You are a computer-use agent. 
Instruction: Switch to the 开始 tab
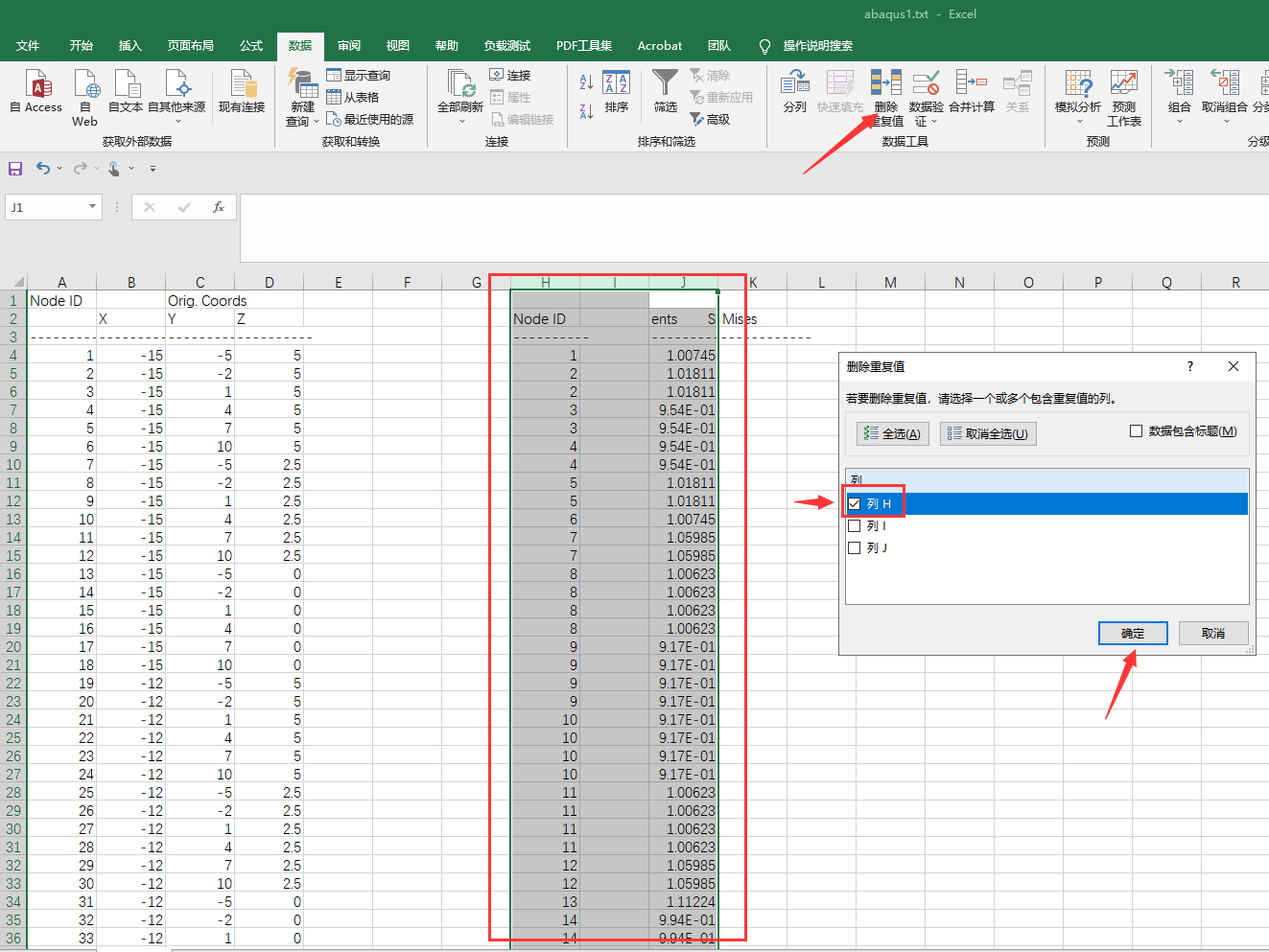(x=82, y=46)
